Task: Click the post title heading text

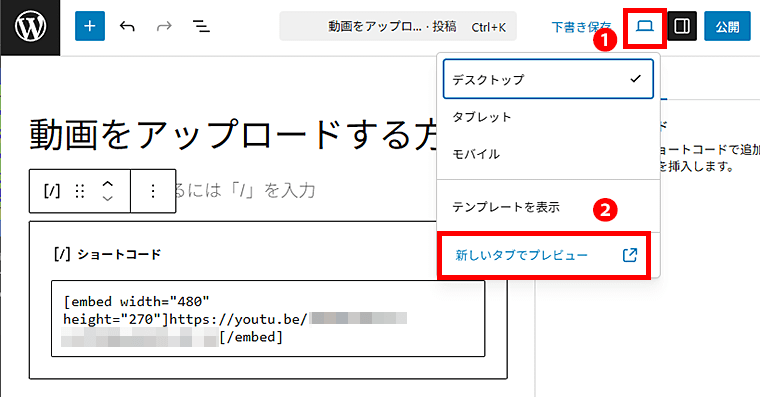Action: [x=234, y=134]
